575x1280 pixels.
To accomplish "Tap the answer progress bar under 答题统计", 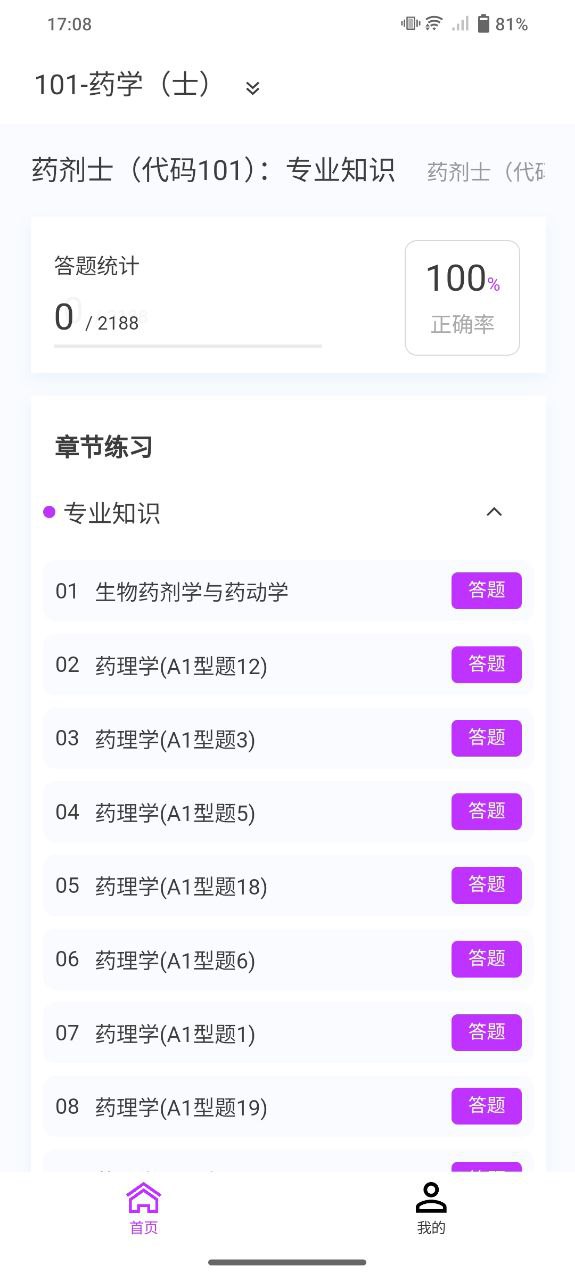I will [188, 346].
